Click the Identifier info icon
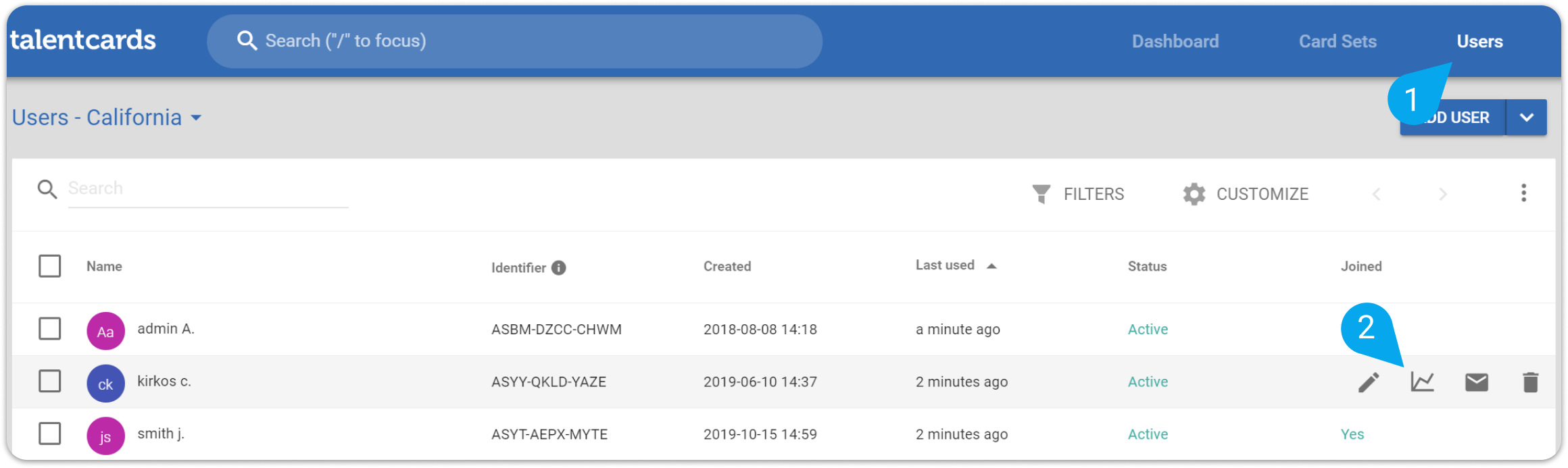The height and width of the screenshot is (468, 1568). pyautogui.click(x=558, y=268)
